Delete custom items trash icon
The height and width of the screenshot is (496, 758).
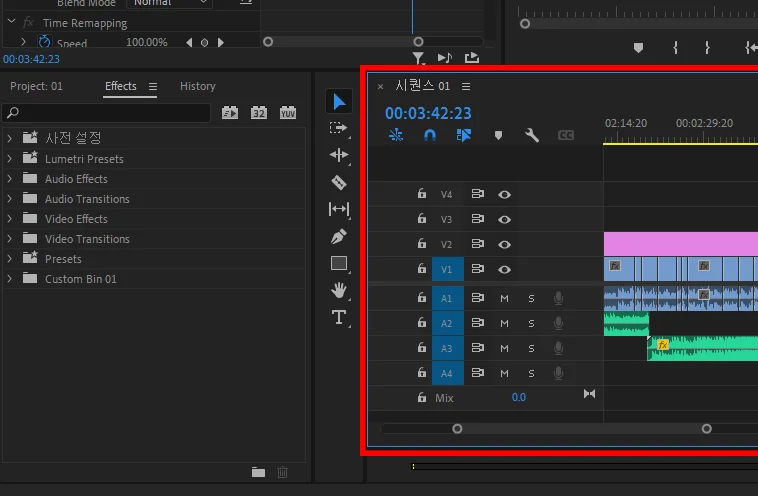pos(283,472)
